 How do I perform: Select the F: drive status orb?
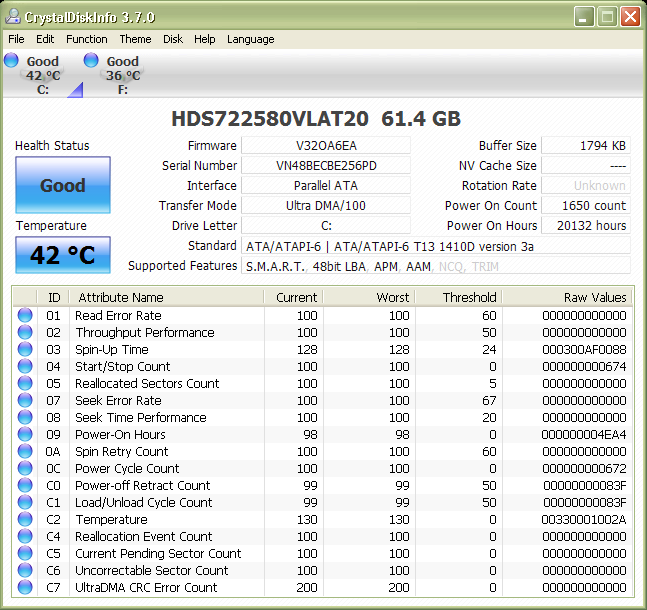pyautogui.click(x=91, y=60)
